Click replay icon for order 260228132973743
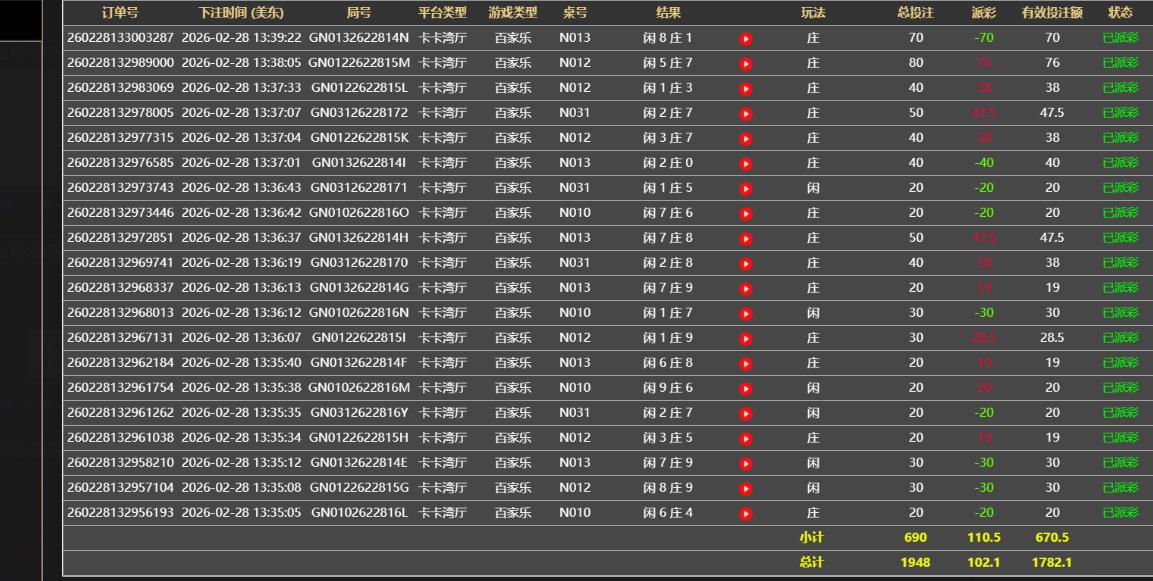 [x=745, y=189]
